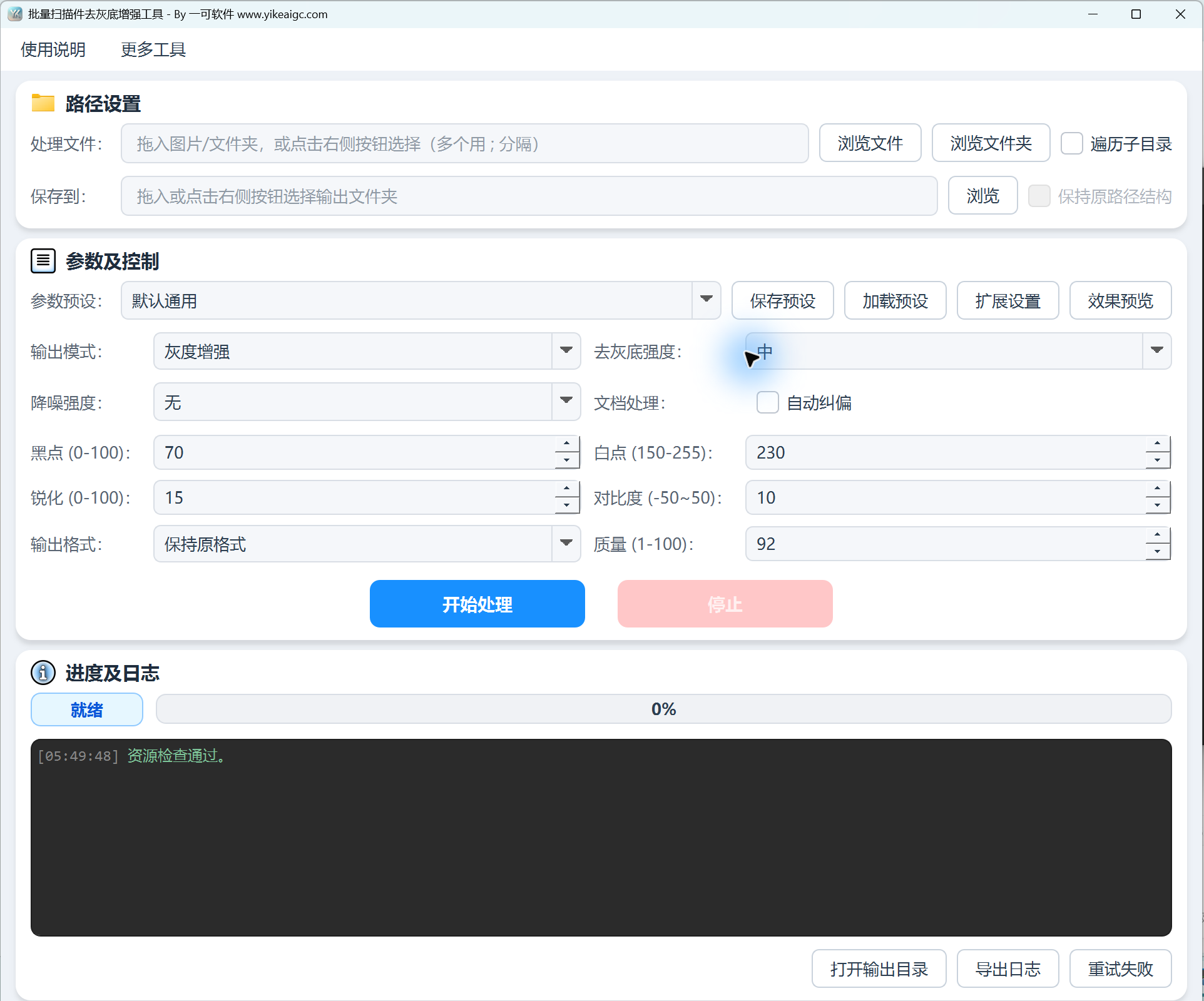Click the 效果预览 button
This screenshot has height=1001, width=1204.
click(x=1121, y=301)
